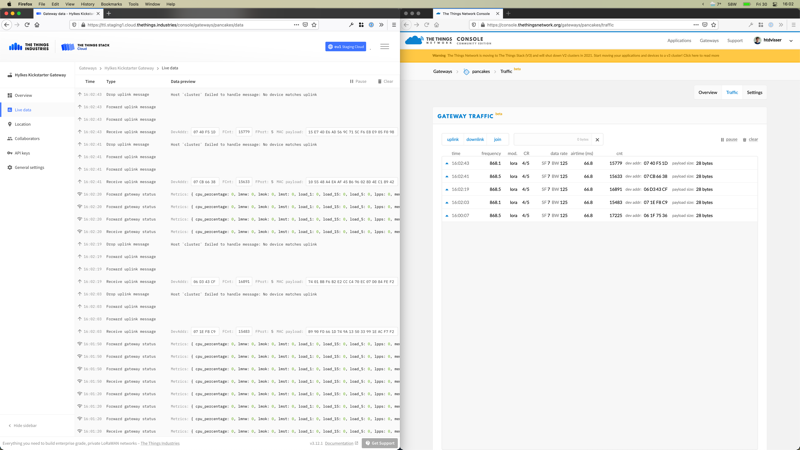Screen dimensions: 800x450
Task: Clear the live data list in the Things Stack
Action: point(386,81)
